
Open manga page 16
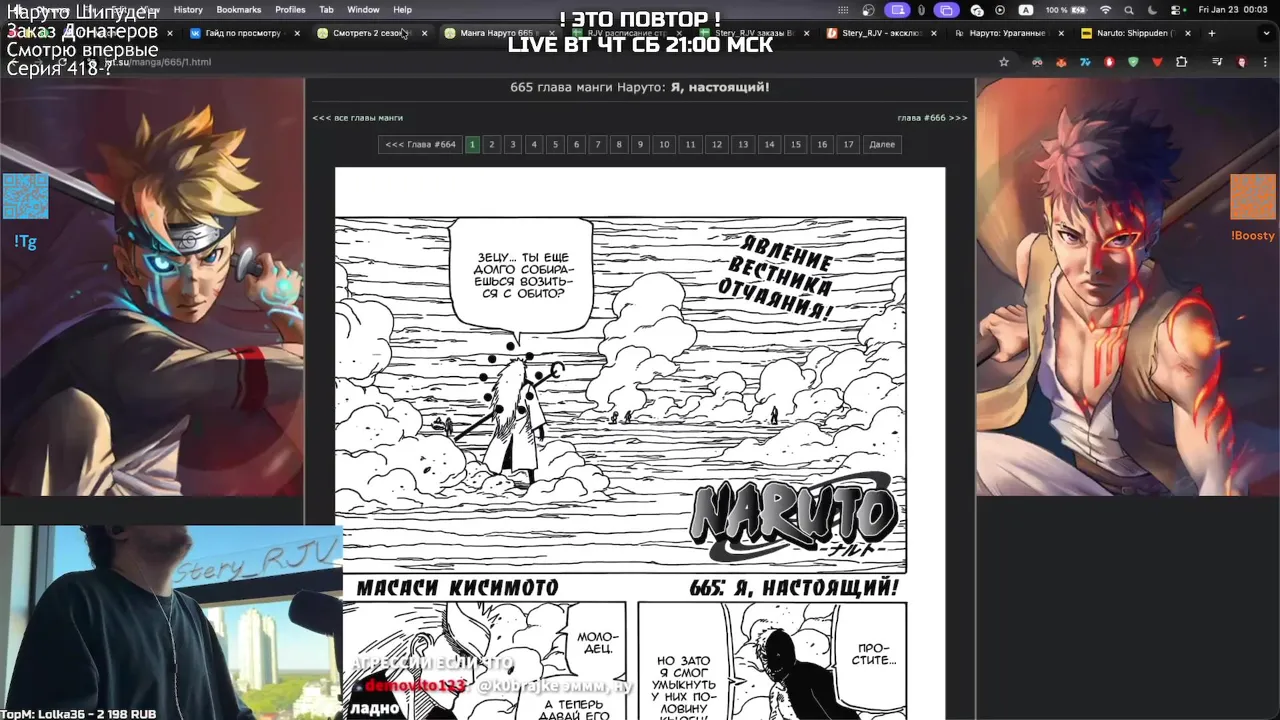pos(822,145)
